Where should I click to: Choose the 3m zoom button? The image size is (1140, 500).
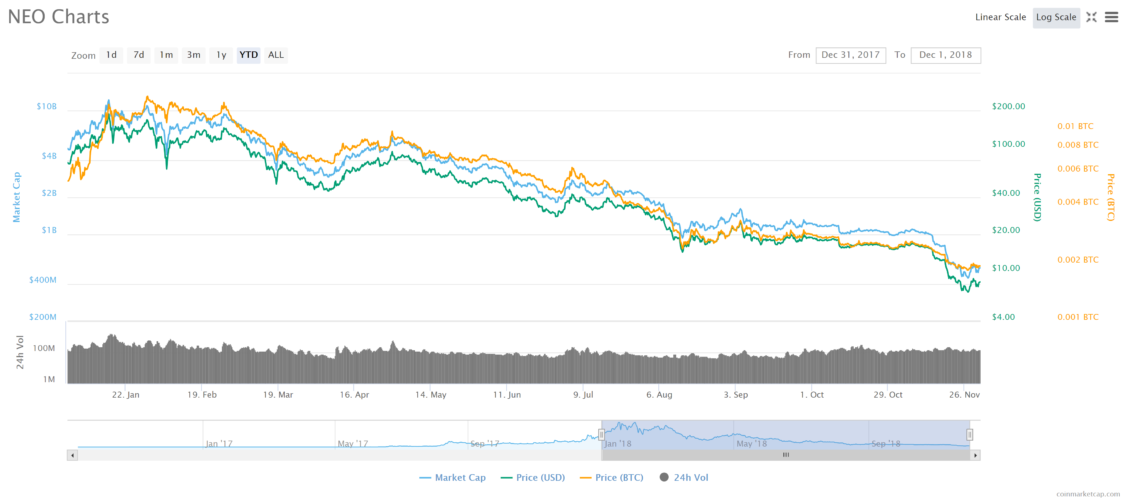193,55
